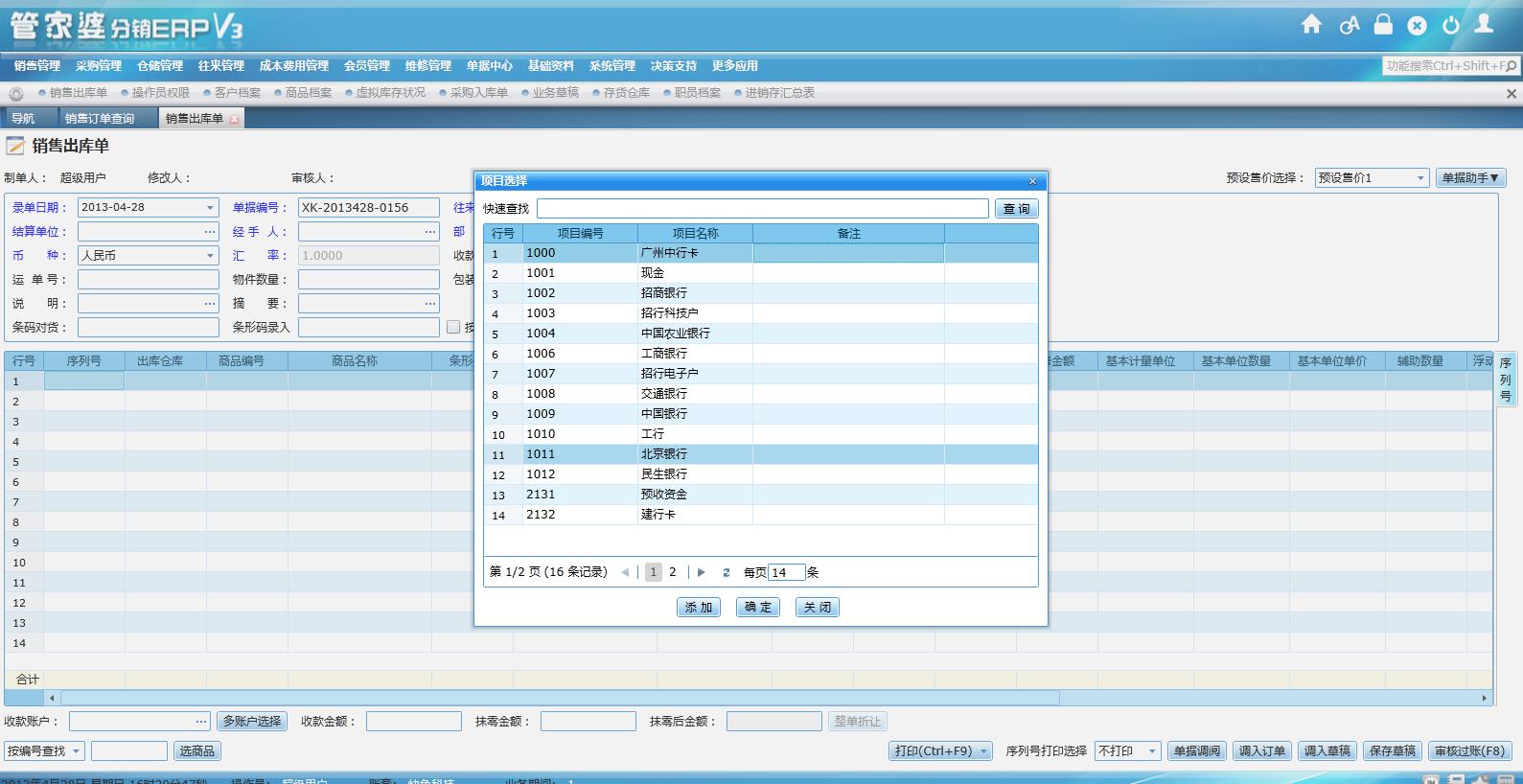Viewport: 1523px width, 784px height.
Task: Select the 中国农业银行 row
Action: click(x=761, y=334)
